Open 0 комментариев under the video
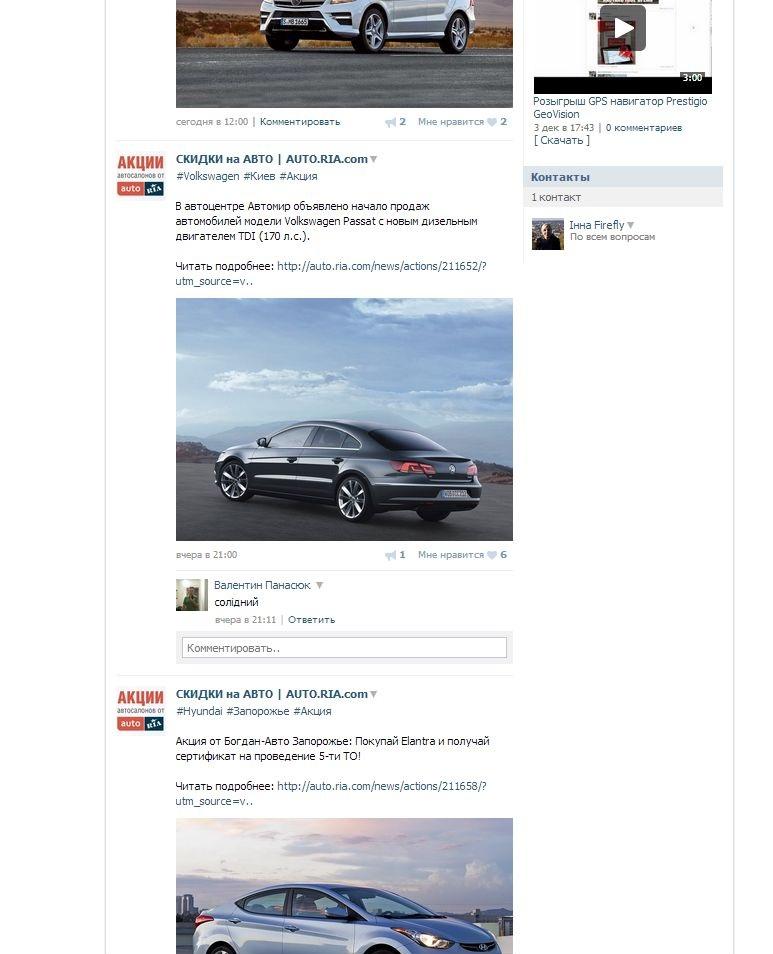 643,128
